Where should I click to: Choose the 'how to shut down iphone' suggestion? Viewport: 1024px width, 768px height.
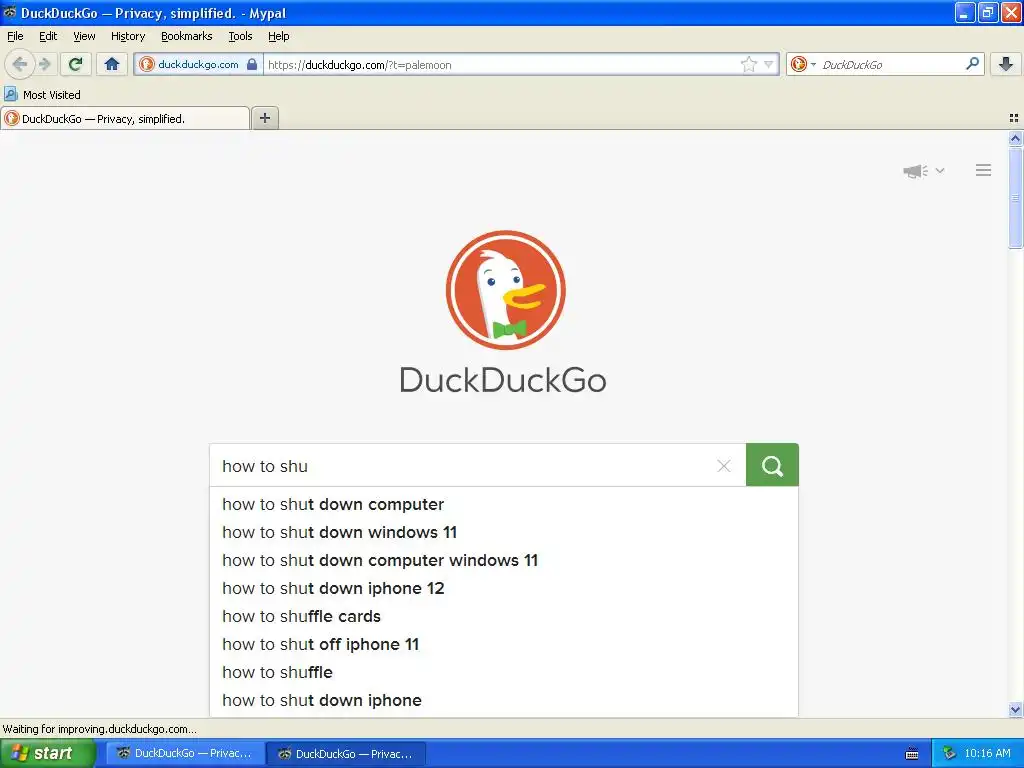[504, 701]
